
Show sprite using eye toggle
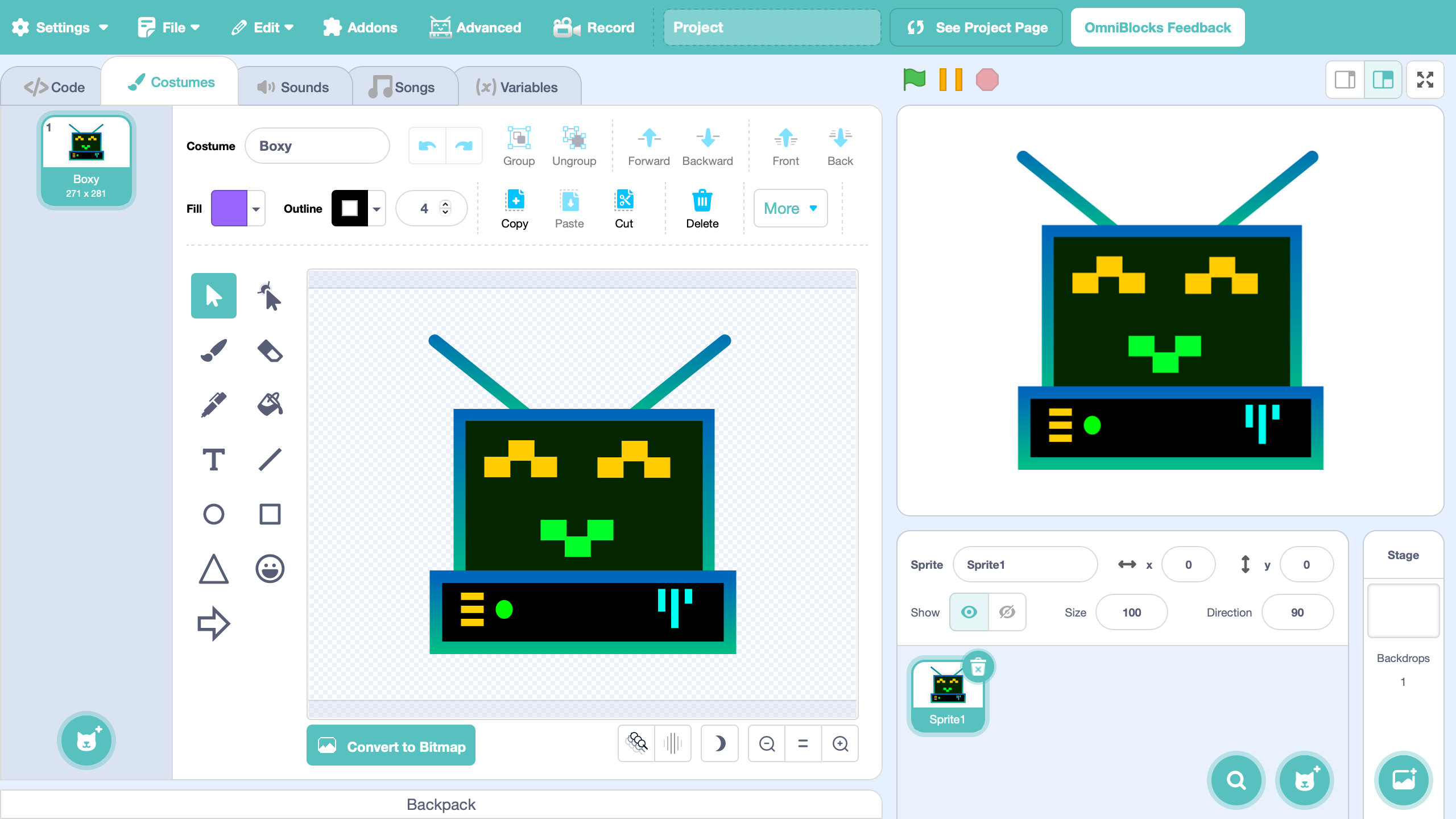[969, 612]
